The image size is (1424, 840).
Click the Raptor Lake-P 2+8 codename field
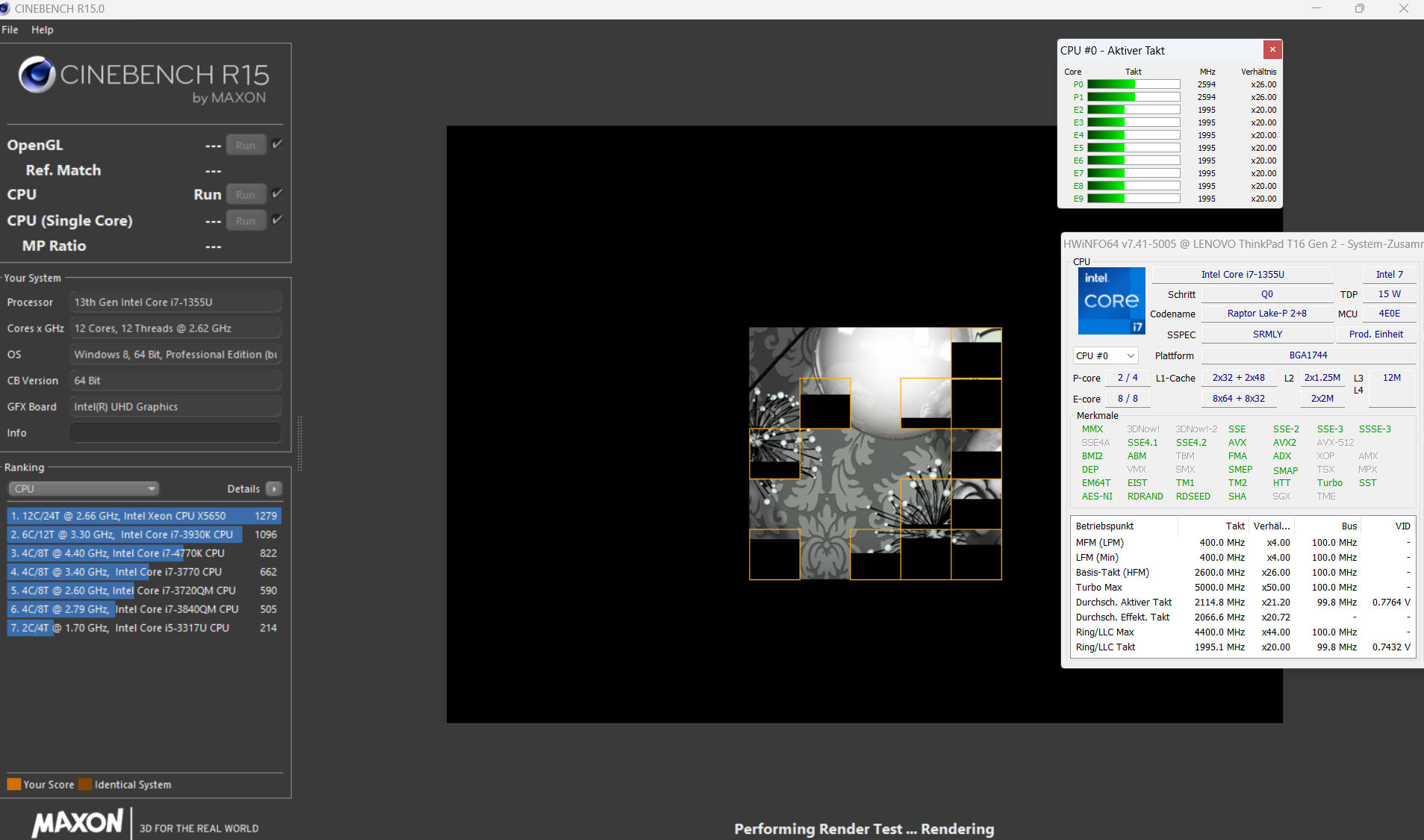coord(1266,314)
